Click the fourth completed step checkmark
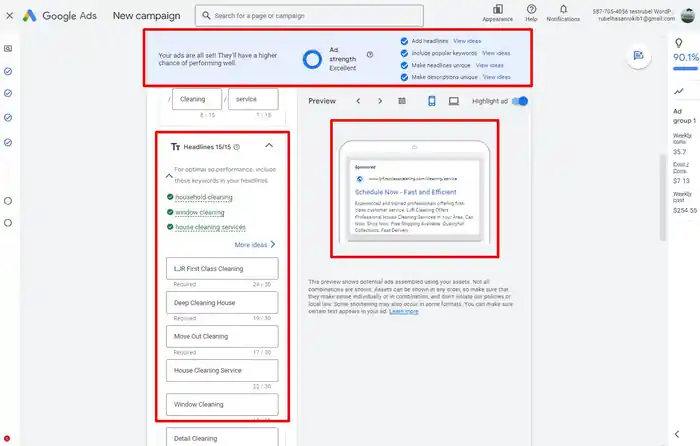Viewport: 700px width, 446px height. [x=8, y=143]
